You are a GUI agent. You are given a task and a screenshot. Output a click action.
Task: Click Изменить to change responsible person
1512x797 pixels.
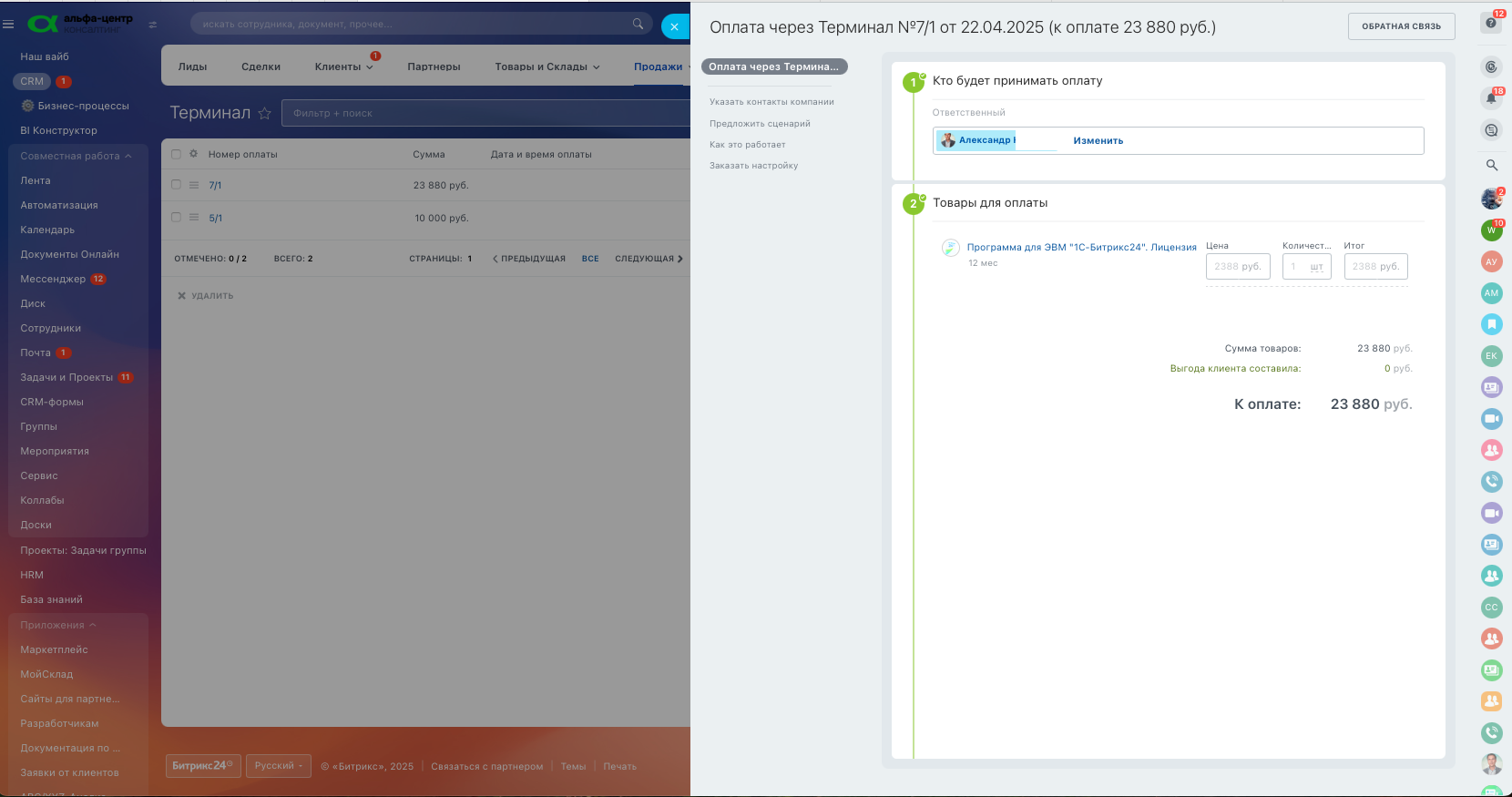coord(1098,140)
